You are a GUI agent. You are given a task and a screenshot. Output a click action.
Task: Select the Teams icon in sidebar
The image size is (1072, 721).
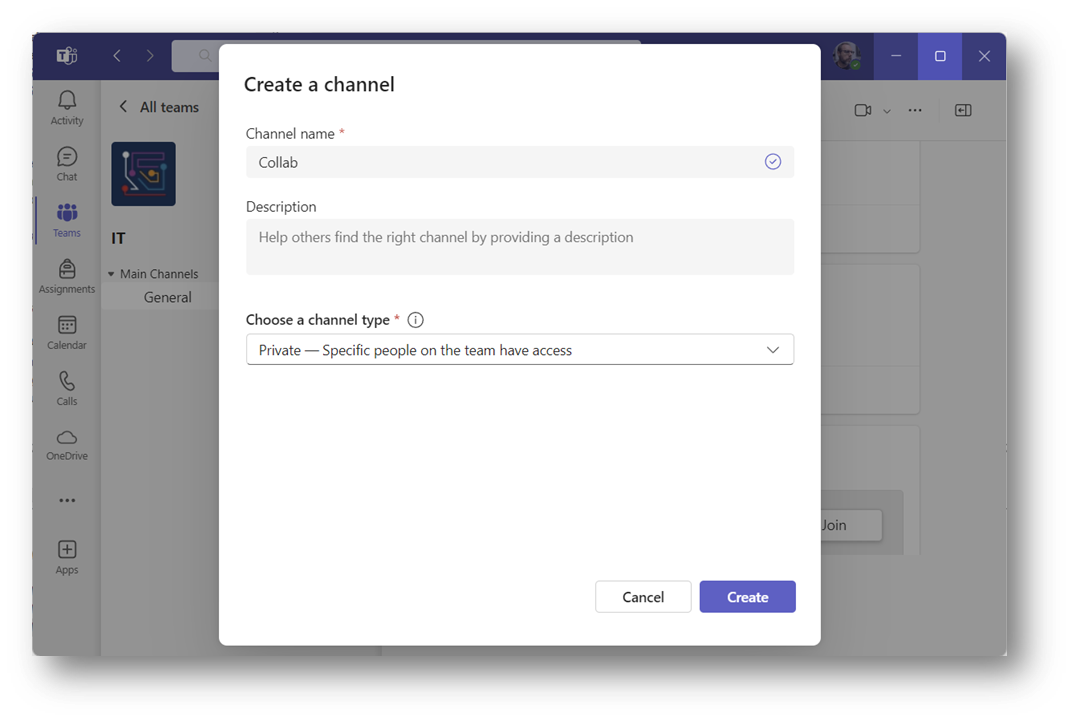[x=67, y=213]
